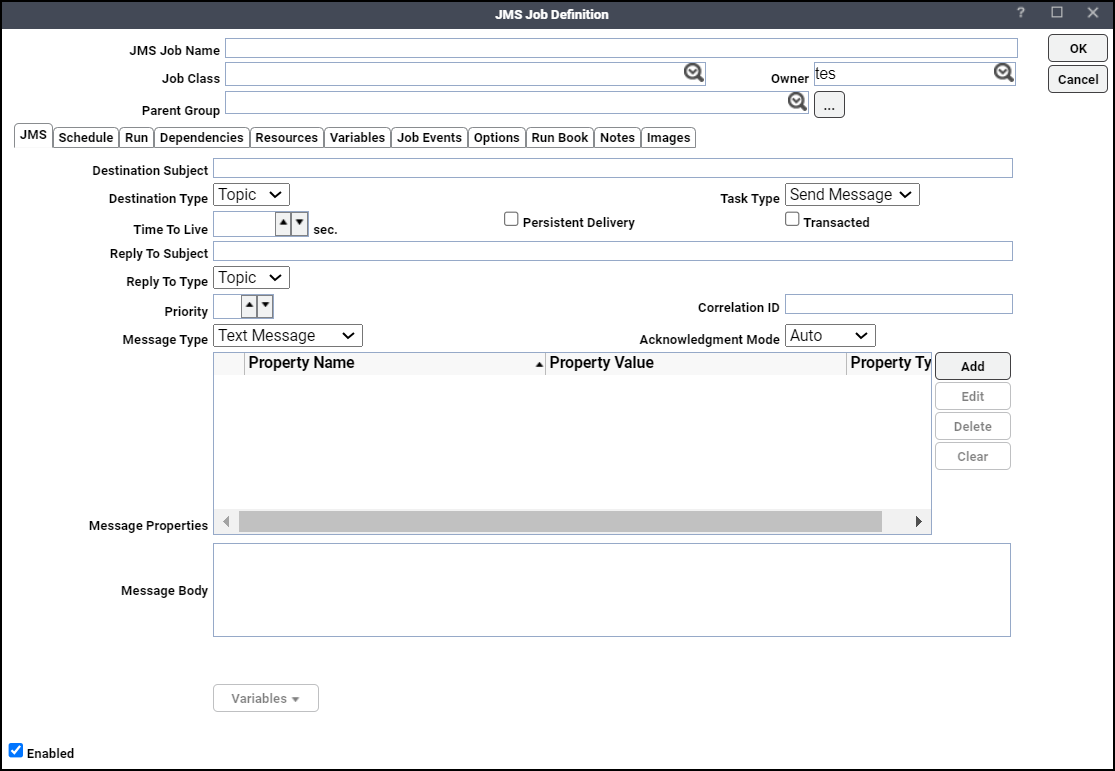The width and height of the screenshot is (1115, 771).
Task: Increase Time To Live with up arrow
Action: click(283, 223)
